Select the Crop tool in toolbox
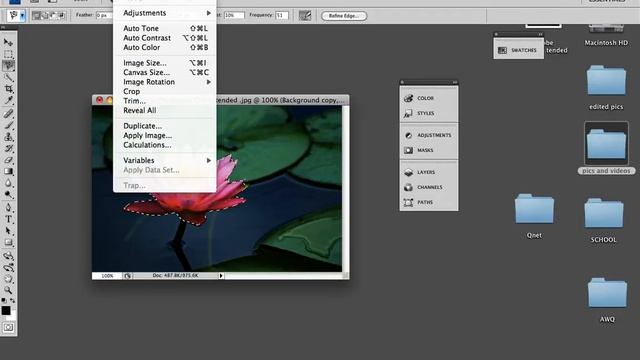The image size is (640, 360). tap(8, 89)
